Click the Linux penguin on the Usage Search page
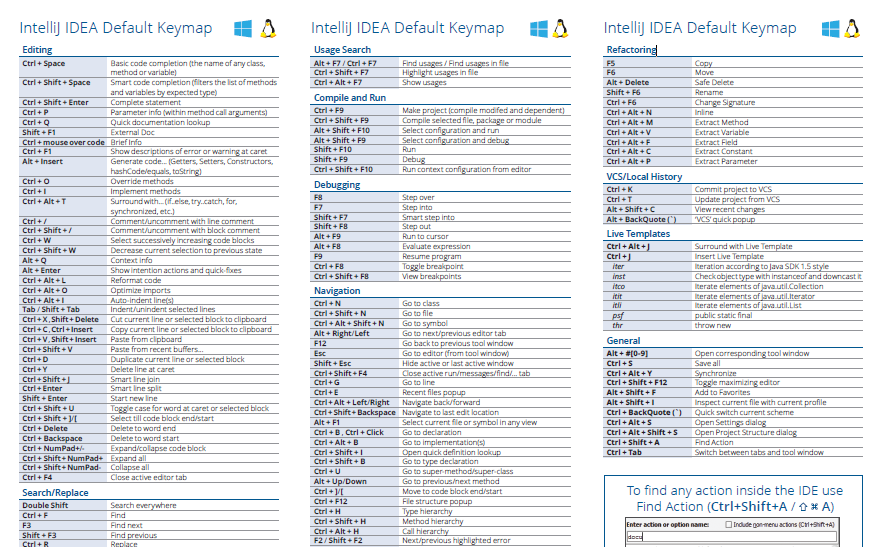Screen dimensions: 872x547 coord(561,28)
